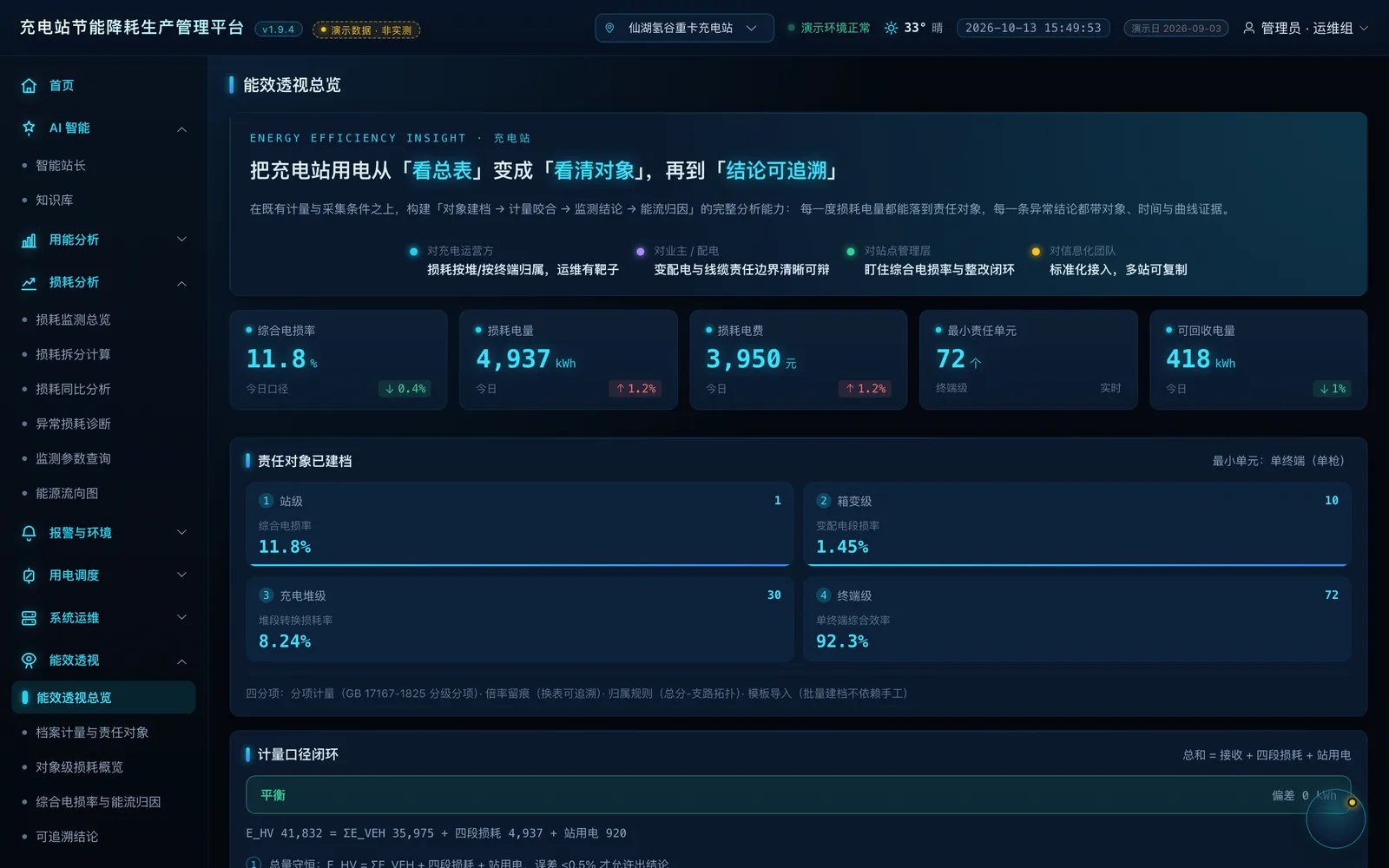Open 知识库 in sidebar
Viewport: 1389px width, 868px height.
[103, 200]
